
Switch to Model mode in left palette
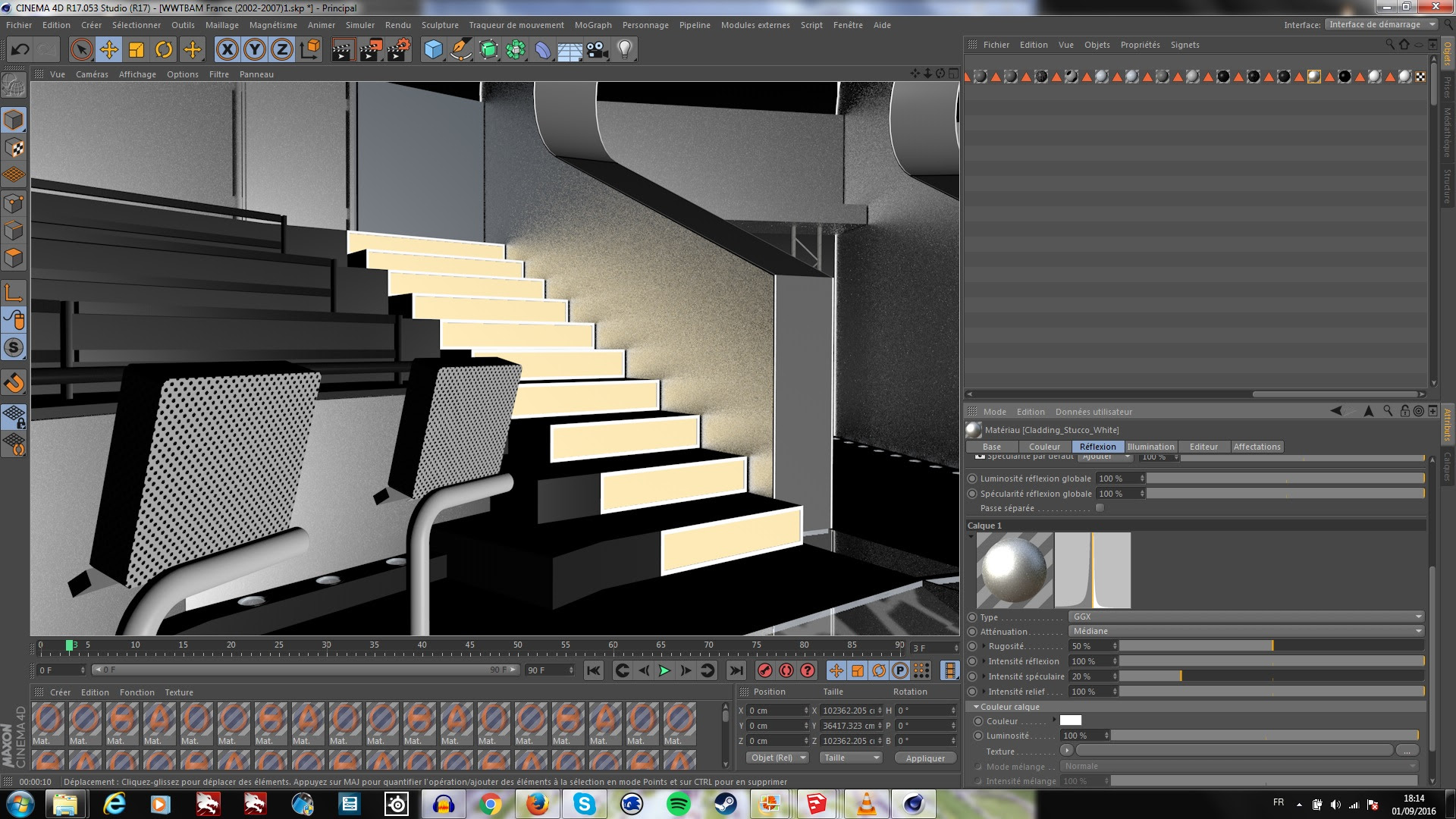click(14, 120)
